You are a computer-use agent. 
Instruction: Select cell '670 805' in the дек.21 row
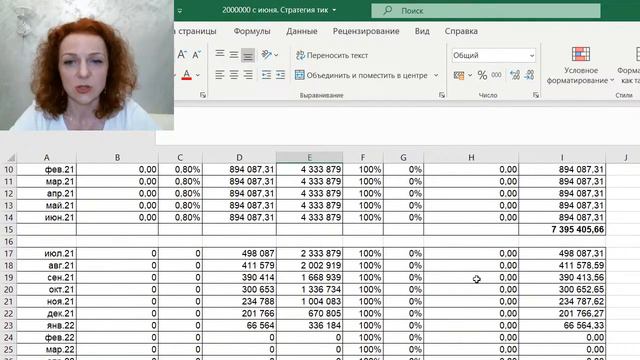(309, 313)
